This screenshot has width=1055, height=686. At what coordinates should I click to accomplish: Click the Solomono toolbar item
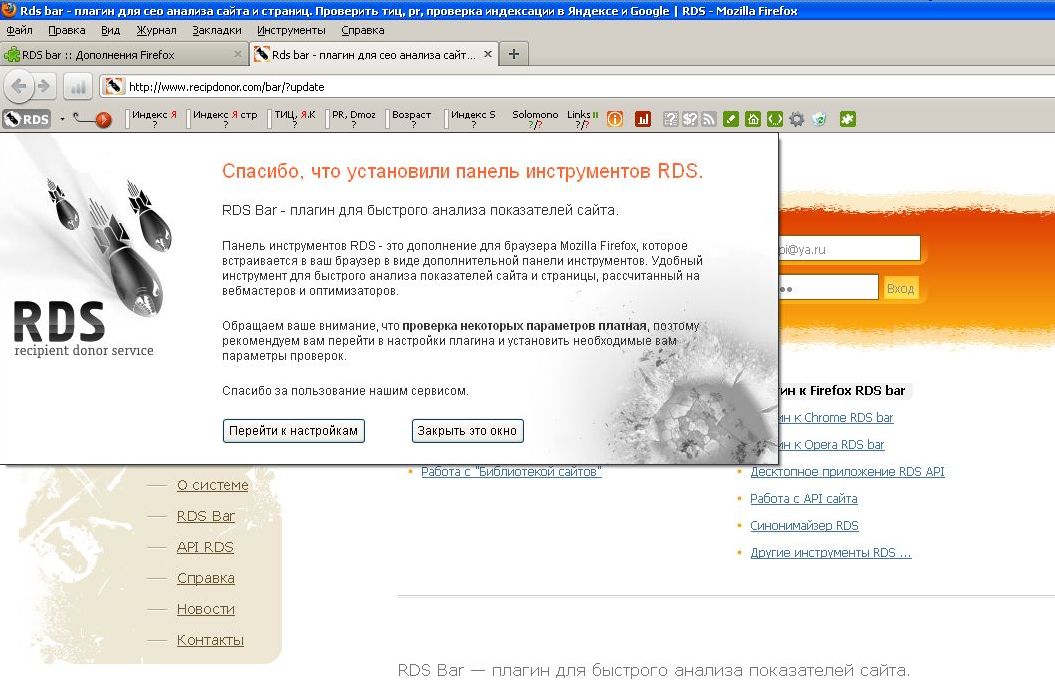[x=535, y=119]
